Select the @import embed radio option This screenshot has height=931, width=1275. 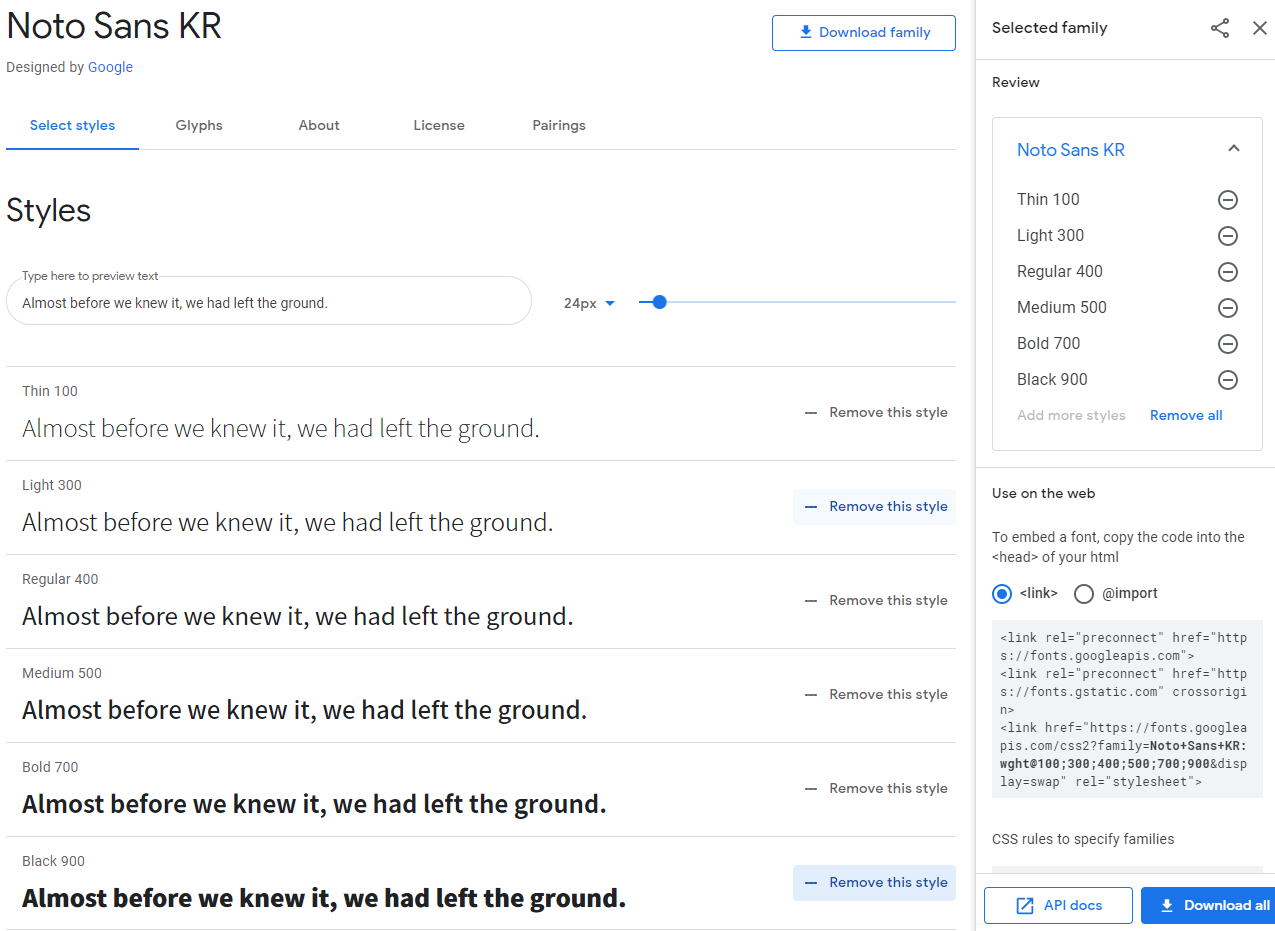tap(1084, 594)
